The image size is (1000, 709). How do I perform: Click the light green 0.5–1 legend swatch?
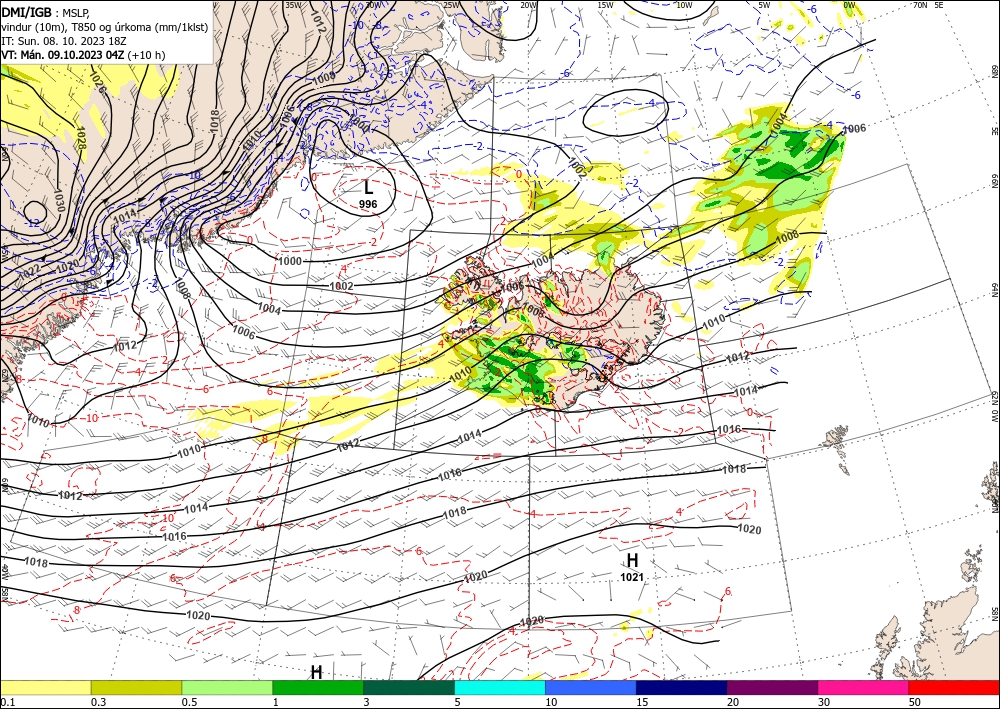(x=227, y=687)
